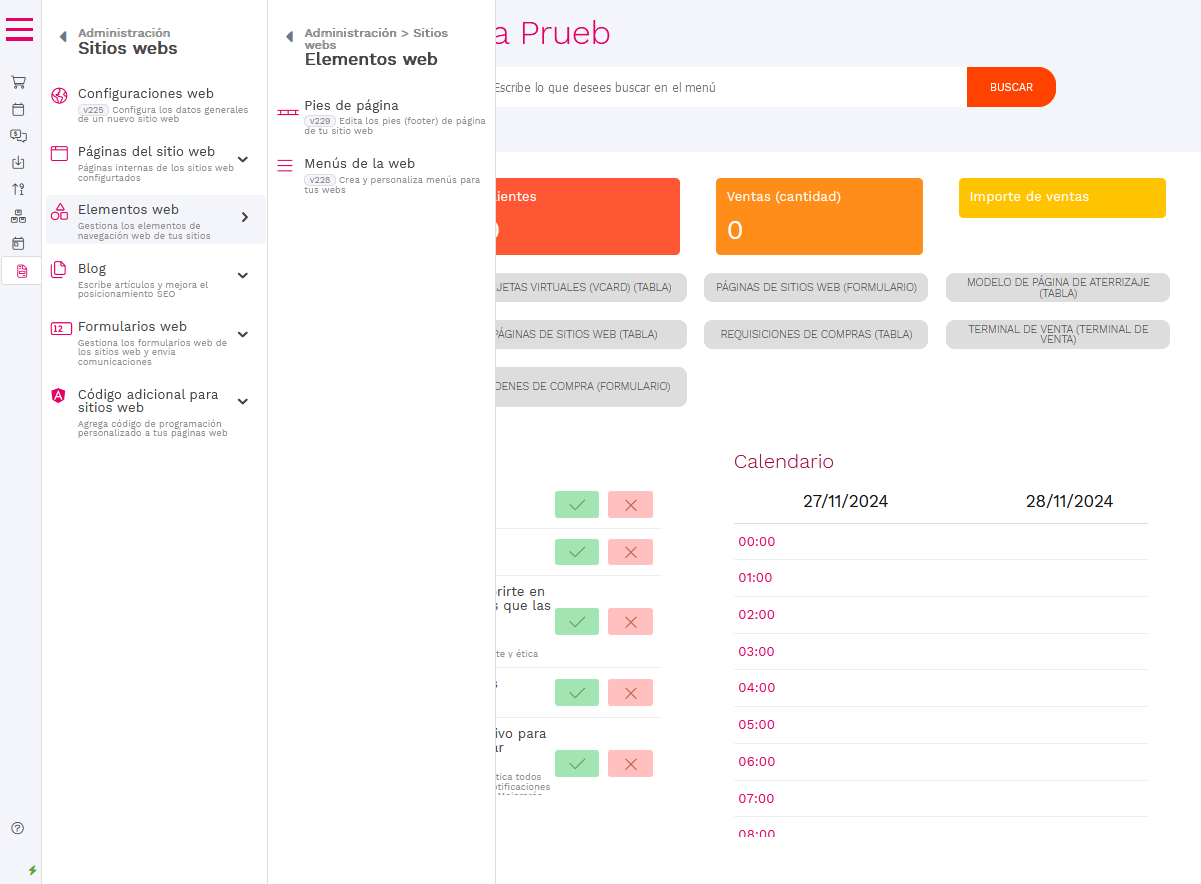Image resolution: width=1201 pixels, height=884 pixels.
Task: Open Requisiciones de Compras (Tabla) shortcut
Action: click(816, 334)
